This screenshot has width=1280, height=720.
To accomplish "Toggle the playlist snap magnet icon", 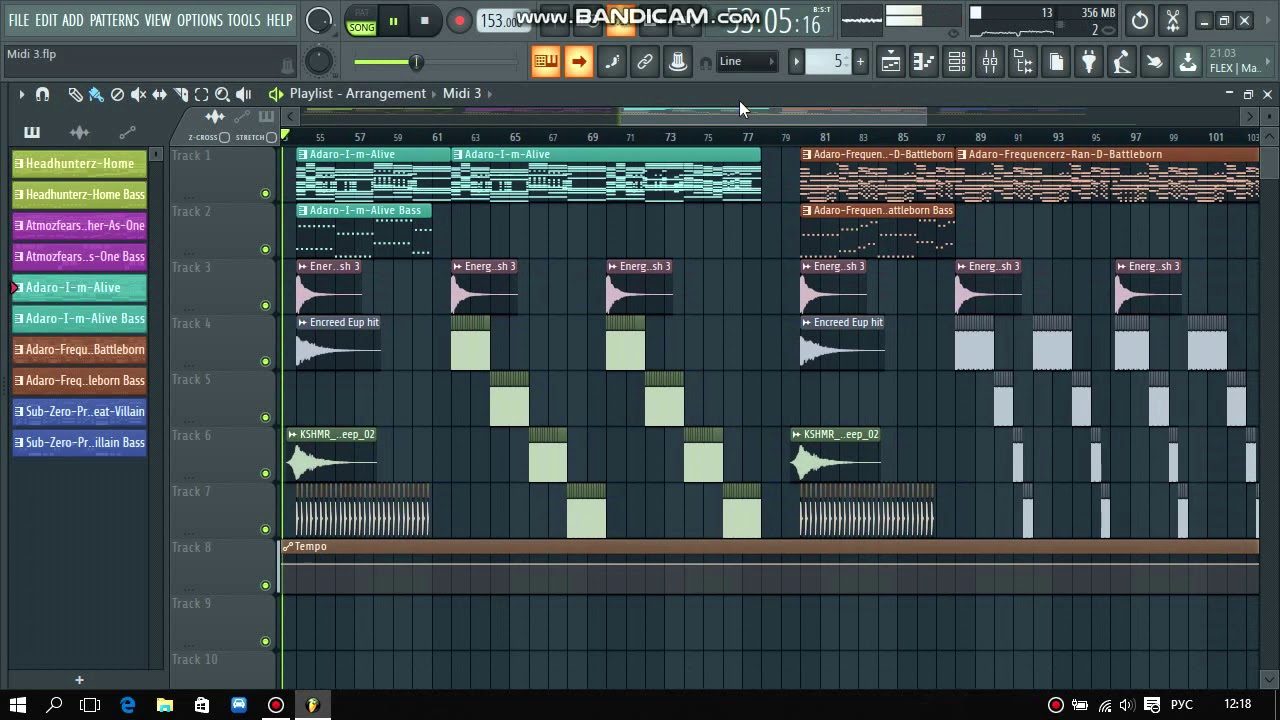I will [x=42, y=94].
